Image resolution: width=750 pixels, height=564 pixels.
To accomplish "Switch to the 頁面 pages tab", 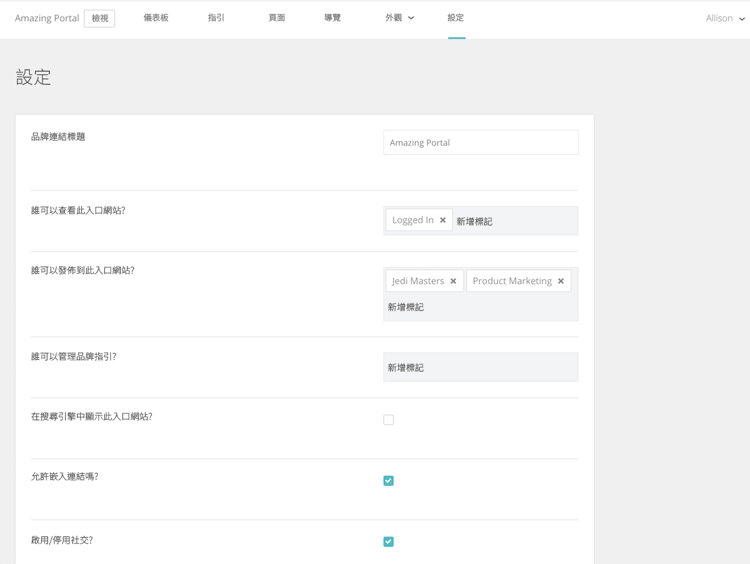I will point(276,18).
